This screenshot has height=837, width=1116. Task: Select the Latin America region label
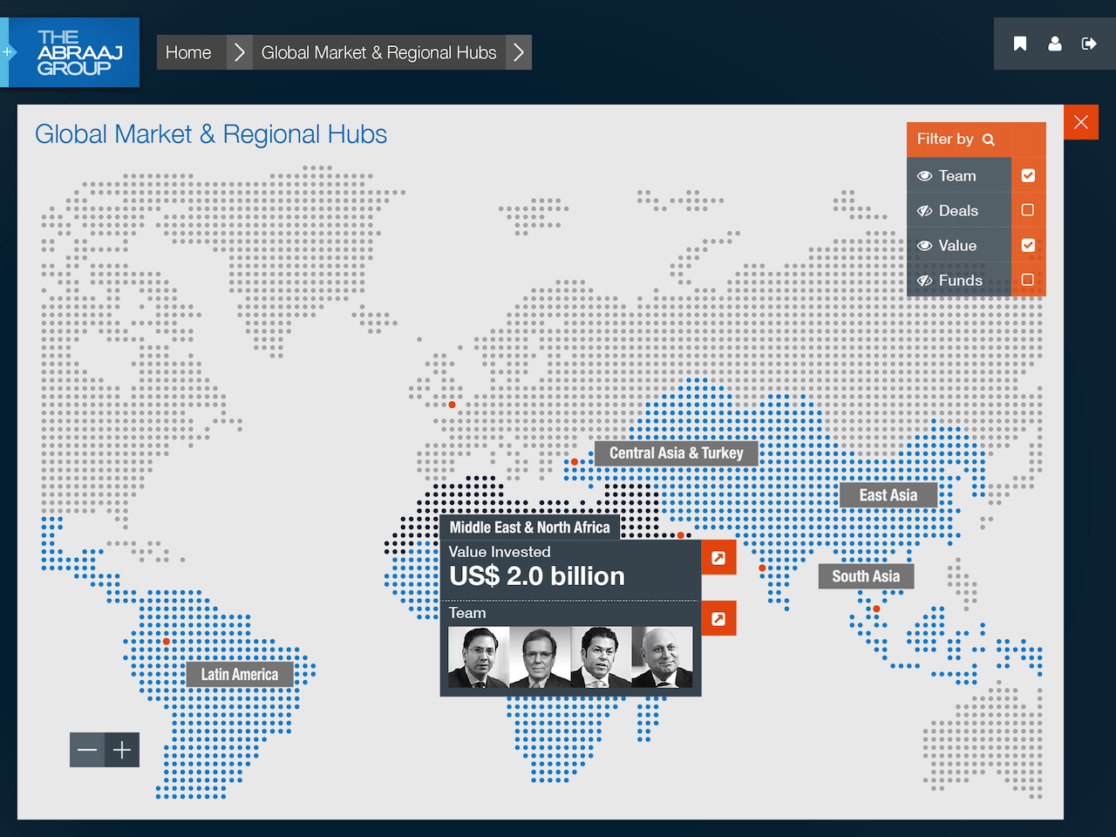(x=240, y=674)
